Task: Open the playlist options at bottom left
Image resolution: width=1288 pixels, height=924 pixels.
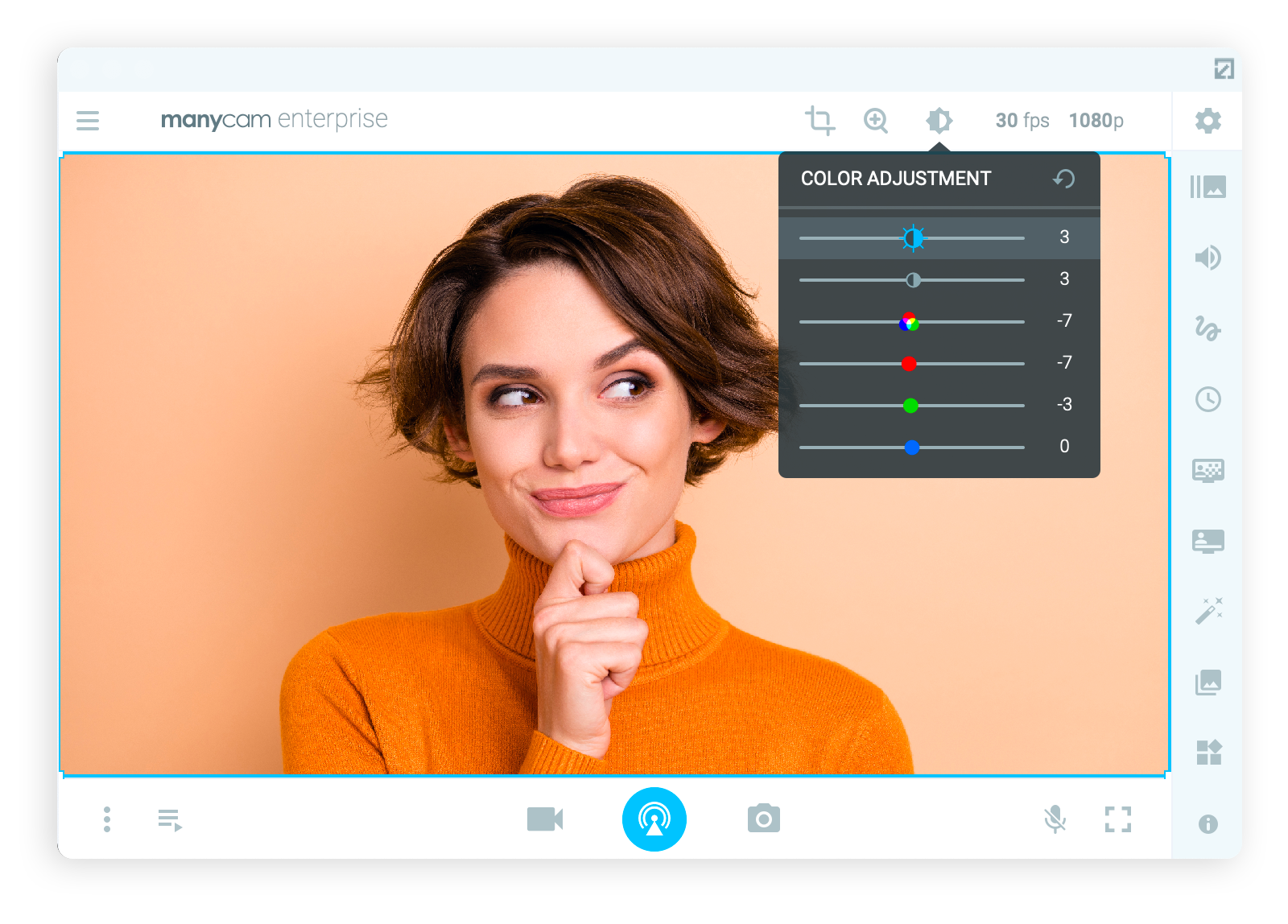Action: point(170,819)
